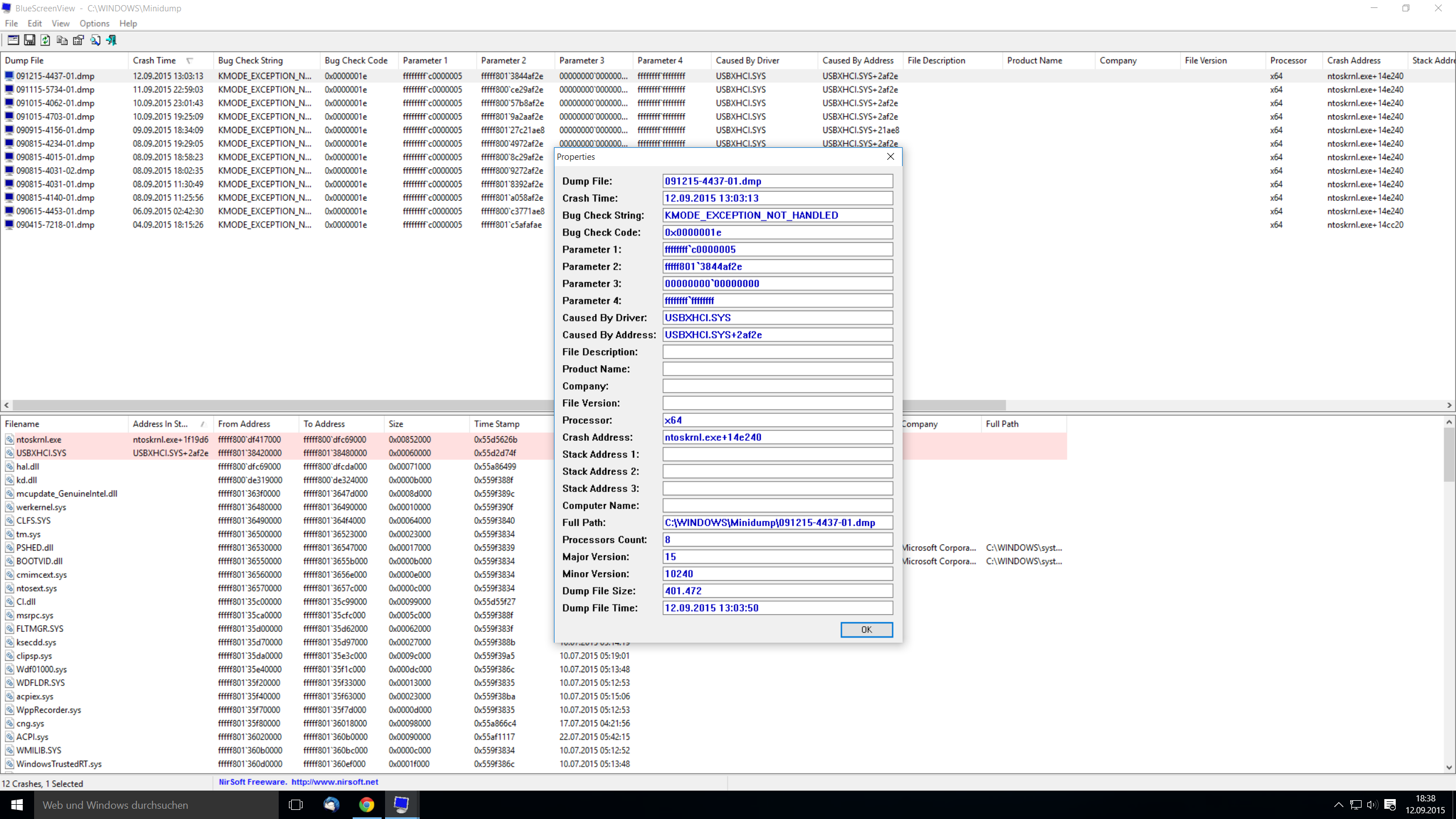Screen dimensions: 1456x819
Task: Click the lower pane vertical scrollbar thumb
Action: pos(1449,455)
